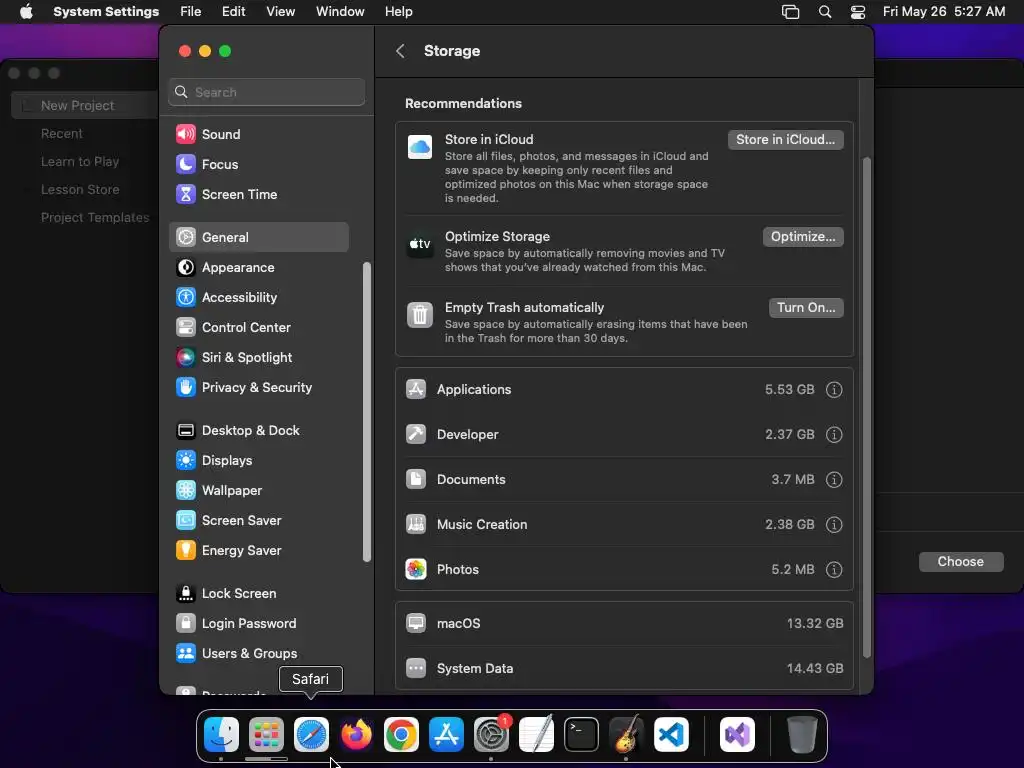Viewport: 1024px width, 768px height.
Task: Open GarageBand from the Dock
Action: point(626,735)
